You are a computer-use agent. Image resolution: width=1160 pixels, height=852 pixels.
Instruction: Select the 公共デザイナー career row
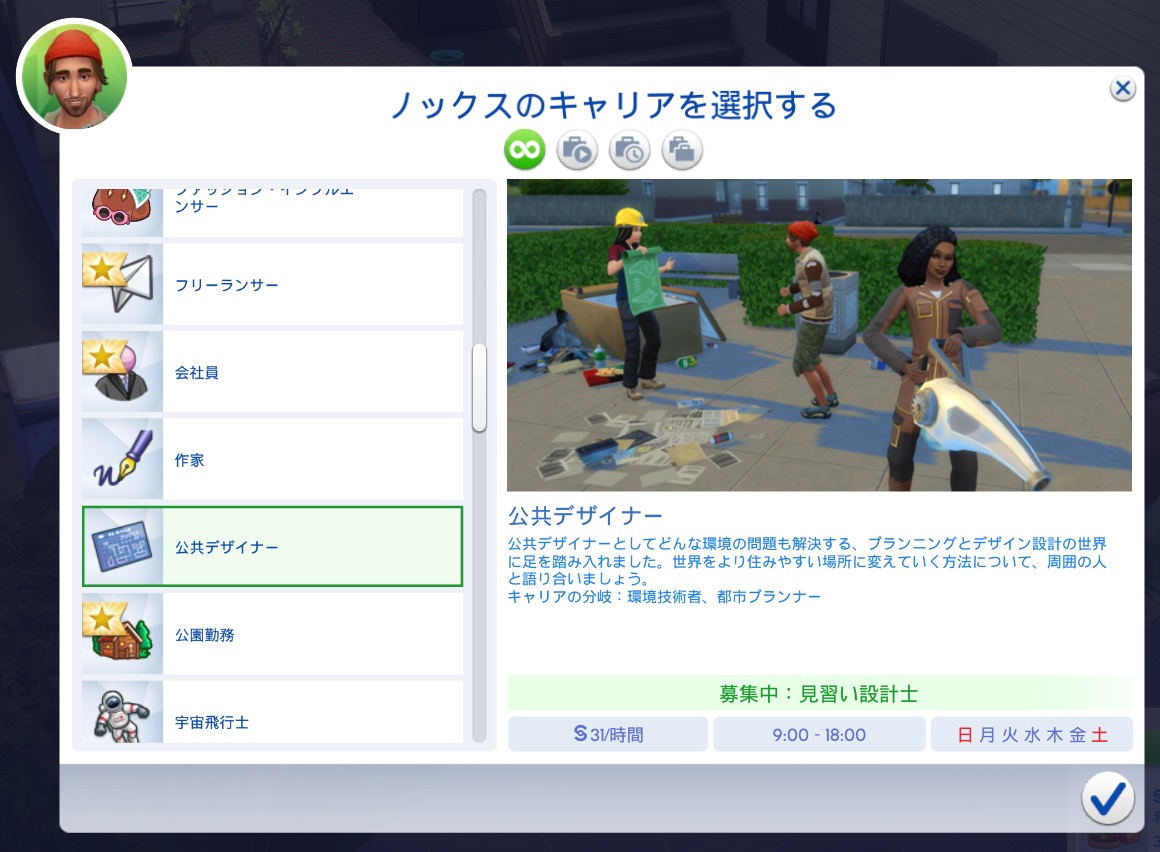point(272,547)
